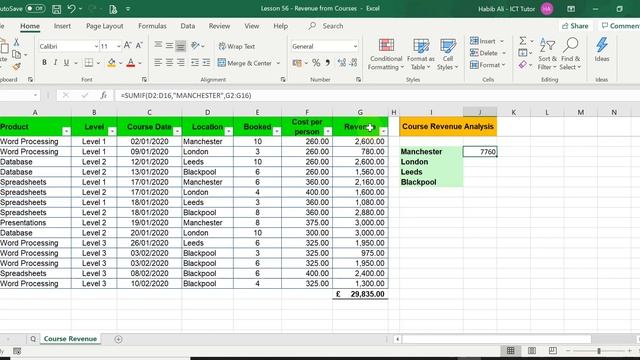Screen dimensions: 640x360
Task: Open the Insert ribbon tab
Action: point(62,26)
